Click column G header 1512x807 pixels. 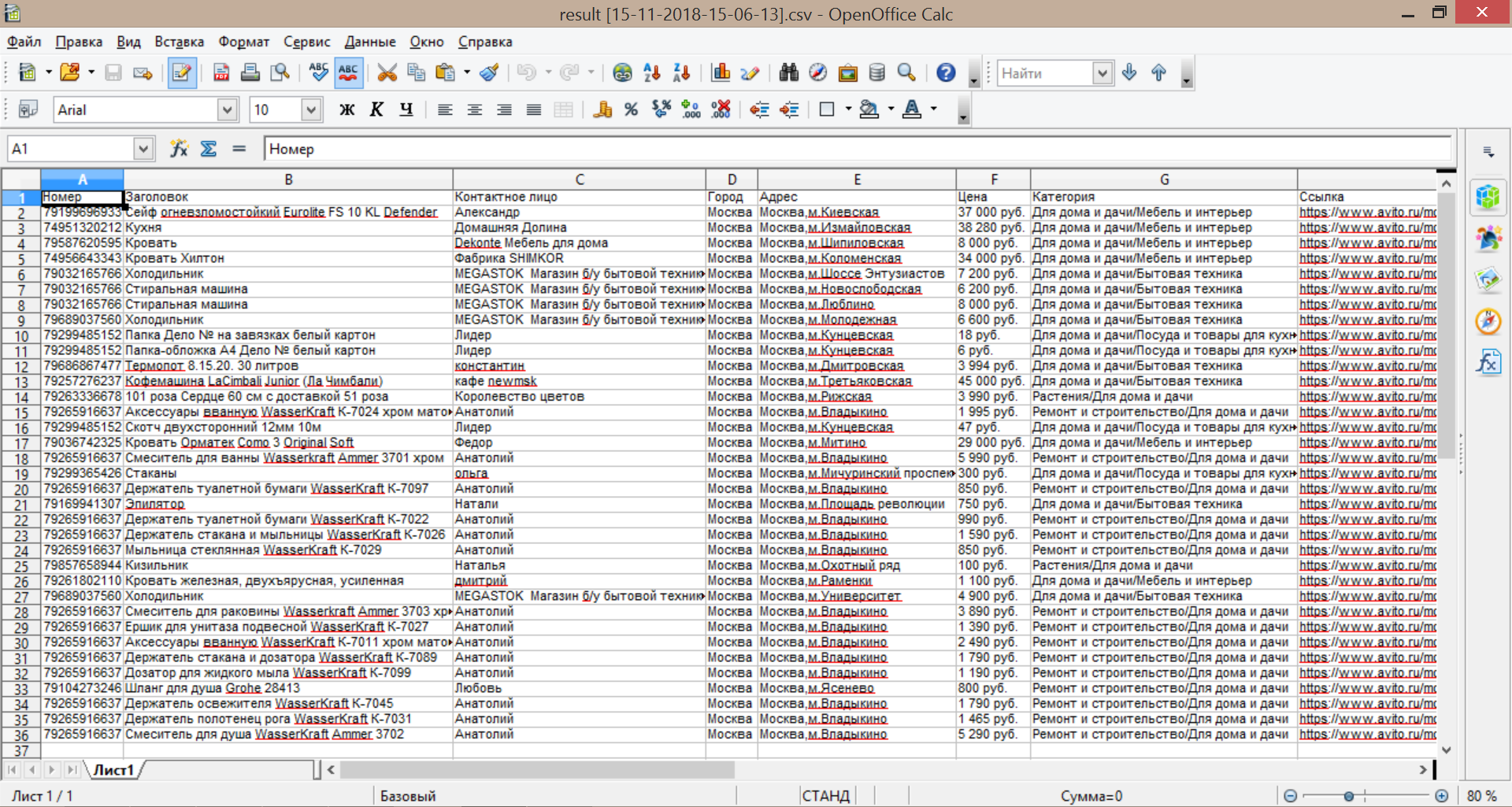pos(1163,180)
